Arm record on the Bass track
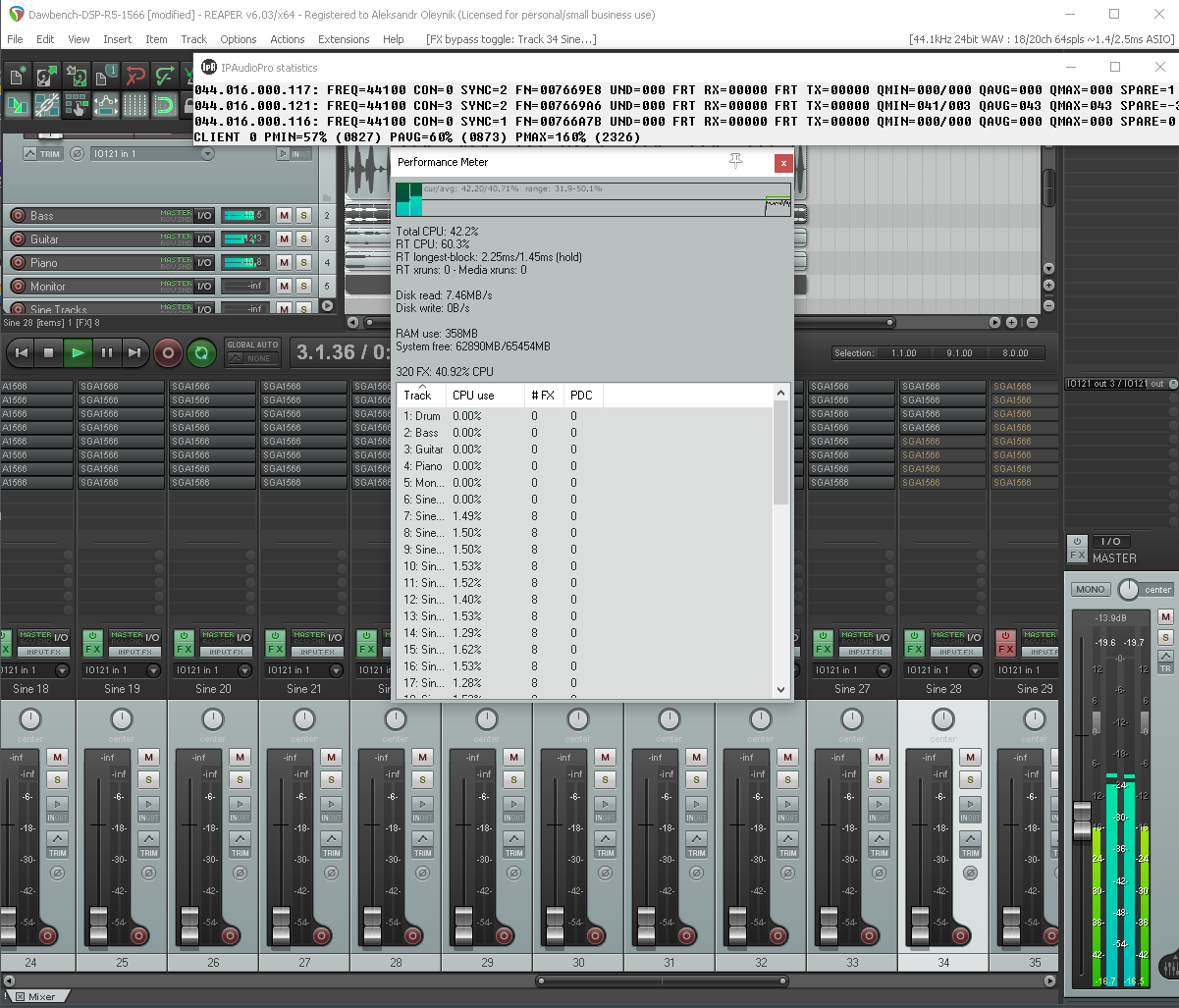This screenshot has height=1008, width=1179. [x=18, y=216]
